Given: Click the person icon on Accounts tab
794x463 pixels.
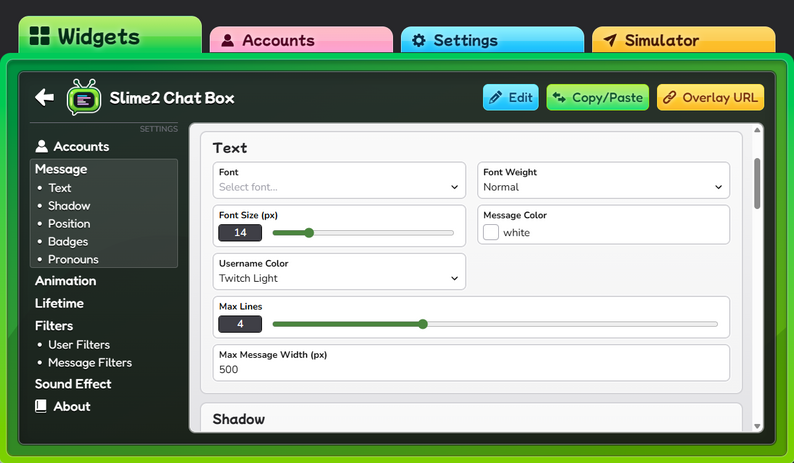Looking at the screenshot, I should click(228, 40).
